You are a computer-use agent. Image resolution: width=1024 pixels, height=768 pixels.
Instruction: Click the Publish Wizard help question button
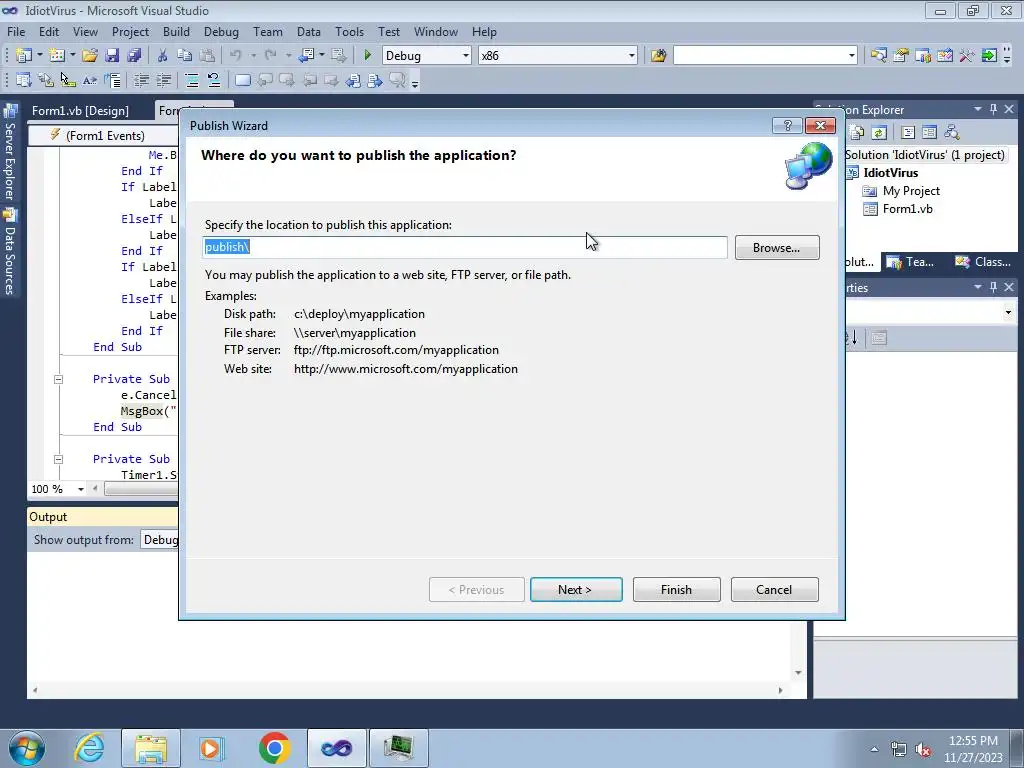coord(788,125)
